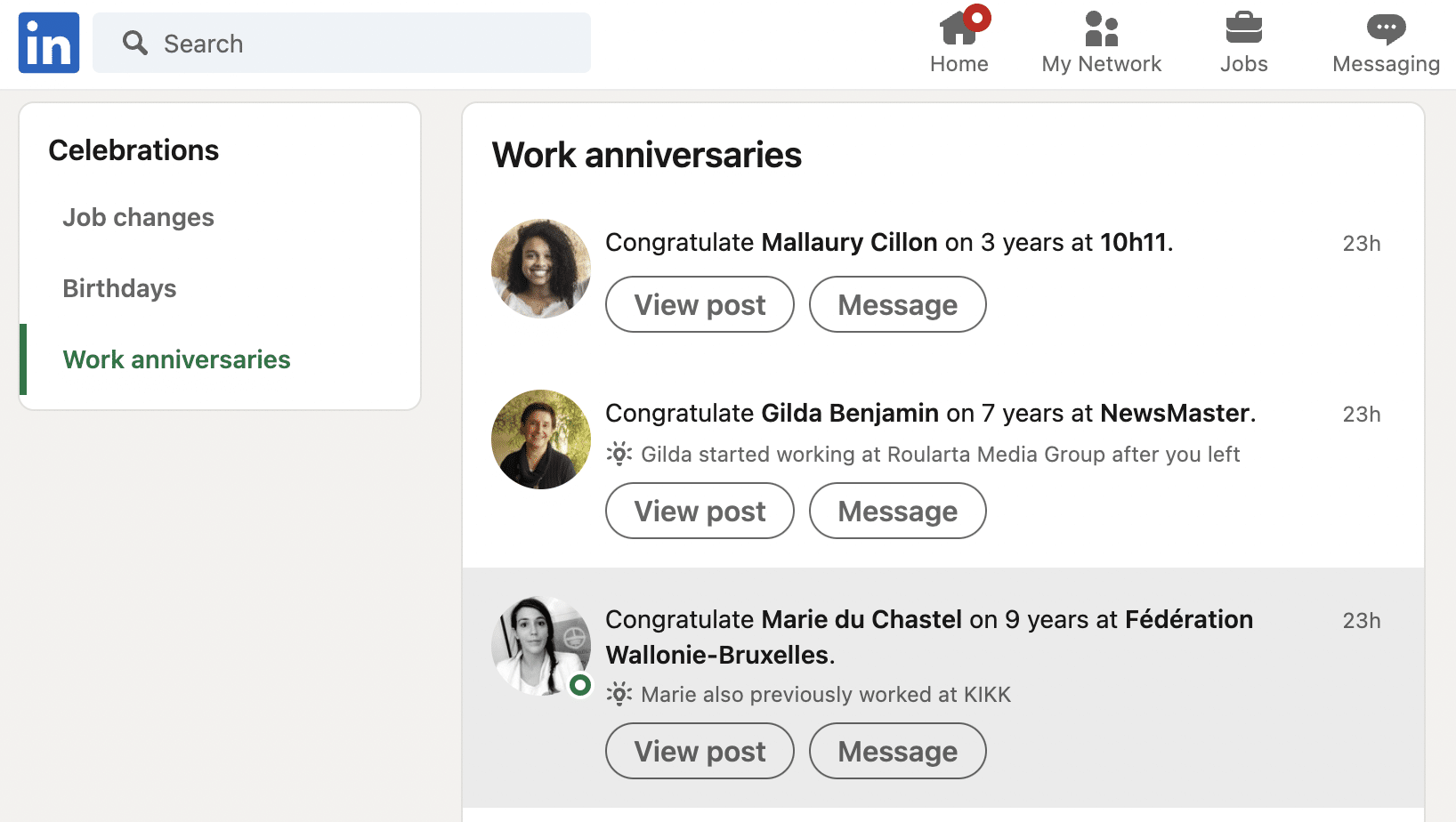Click the lightbulb icon beside Gilda's insight
Screen dimensions: 1456x822
point(619,454)
